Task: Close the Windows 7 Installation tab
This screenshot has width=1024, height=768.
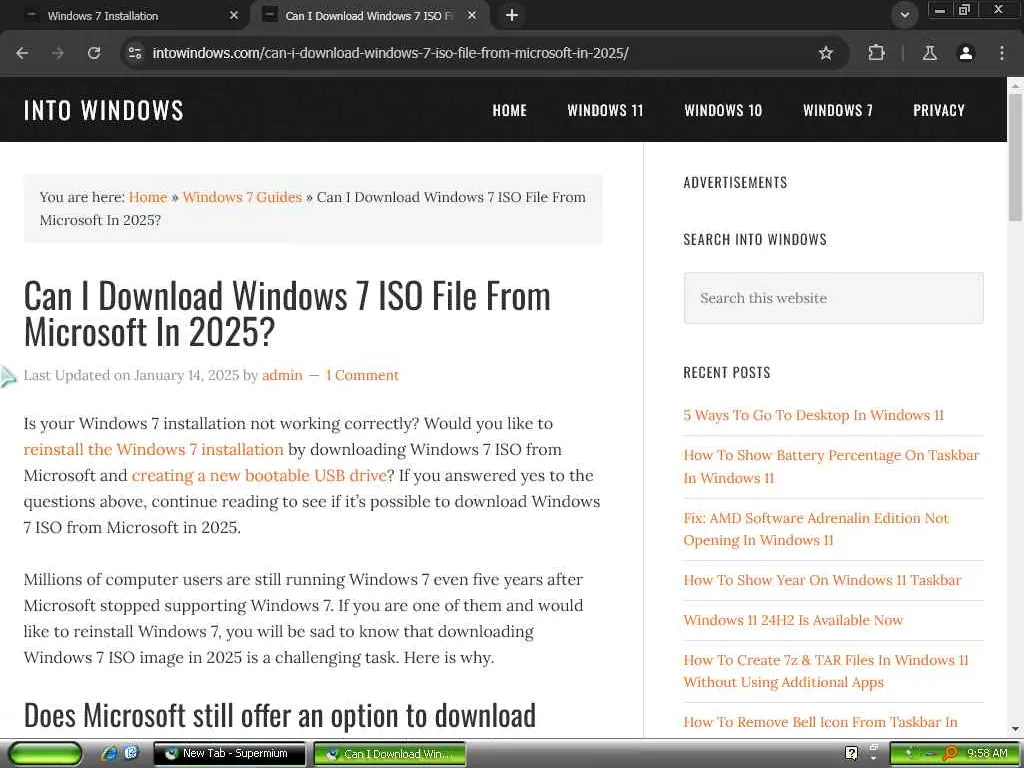Action: [234, 15]
